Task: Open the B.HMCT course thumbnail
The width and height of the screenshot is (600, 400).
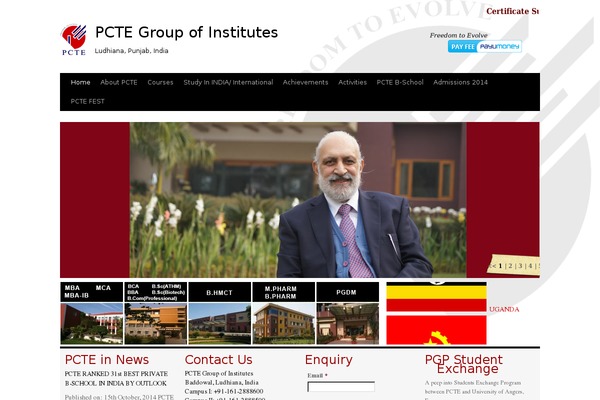Action: tap(220, 313)
